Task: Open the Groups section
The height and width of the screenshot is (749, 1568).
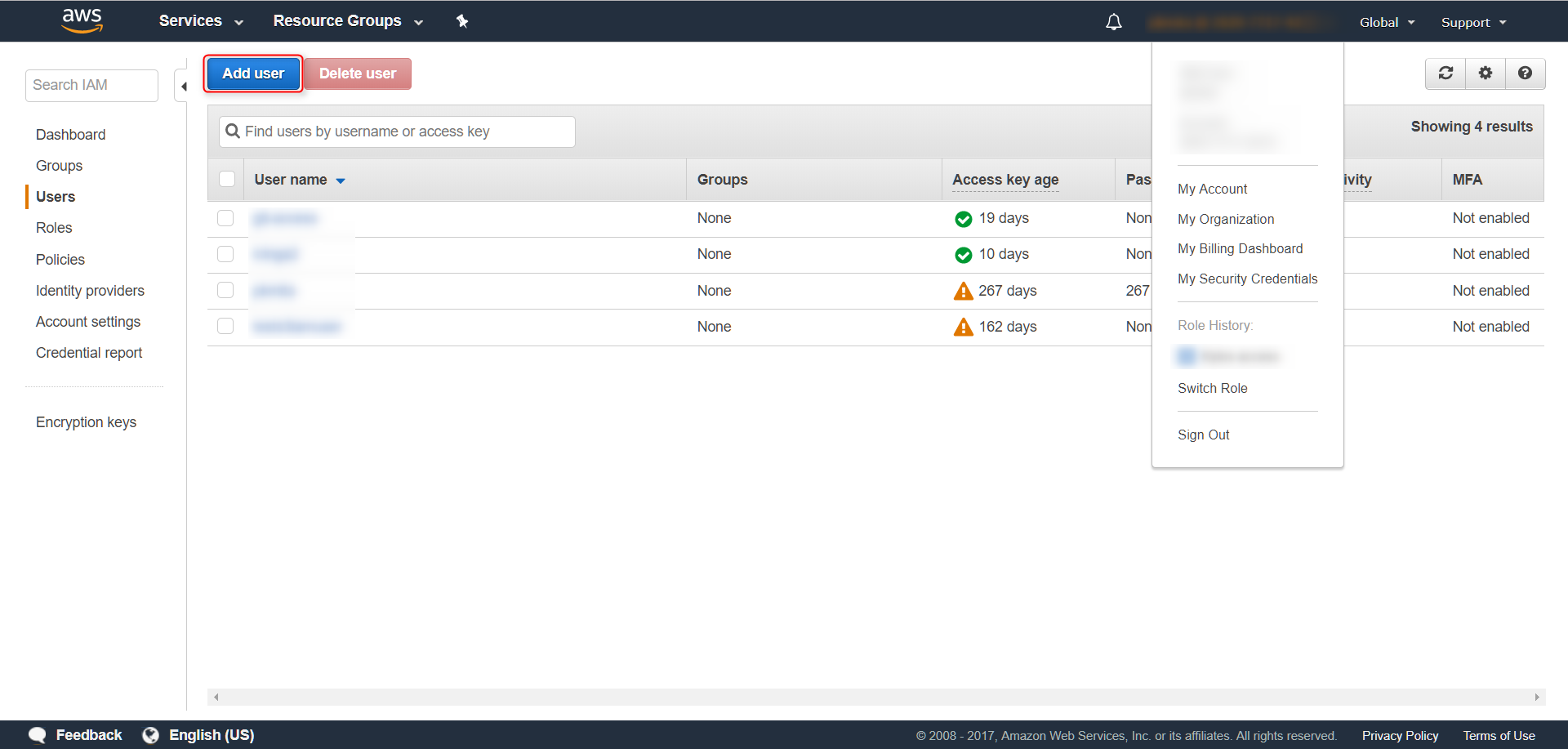Action: (59, 166)
